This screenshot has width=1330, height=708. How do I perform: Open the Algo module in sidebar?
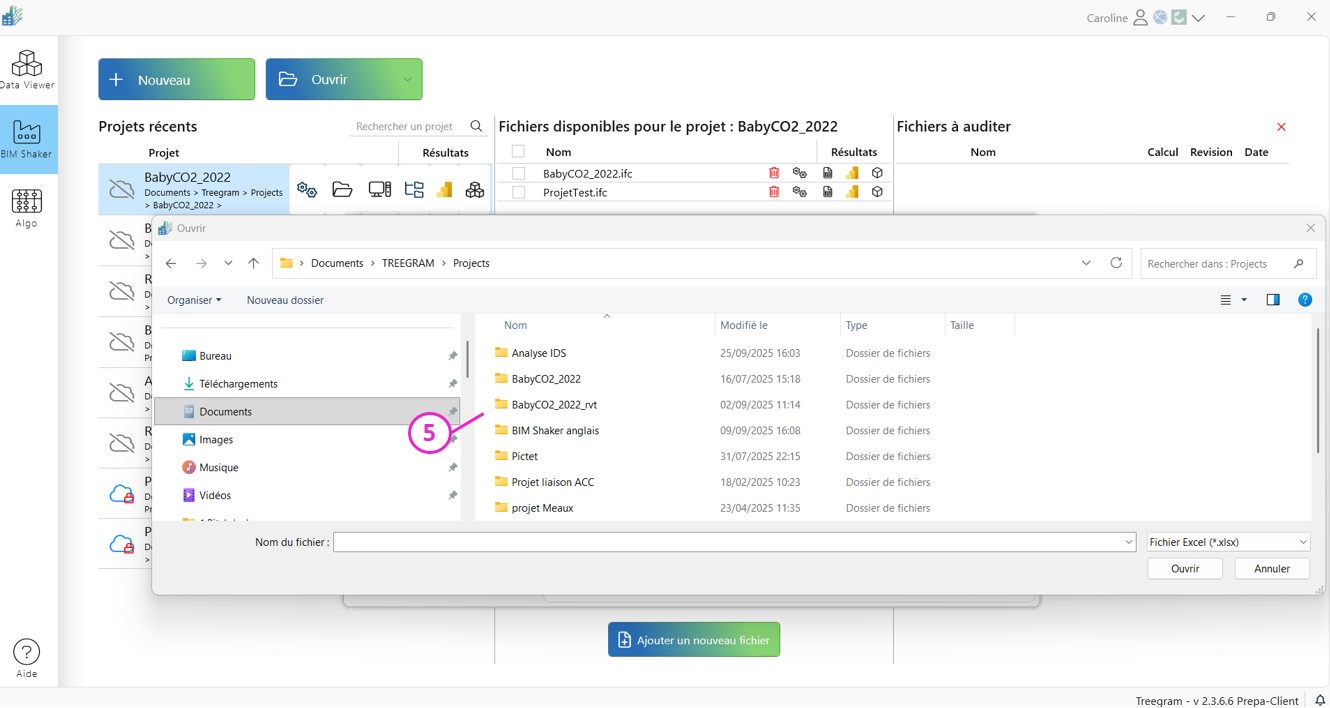point(27,208)
